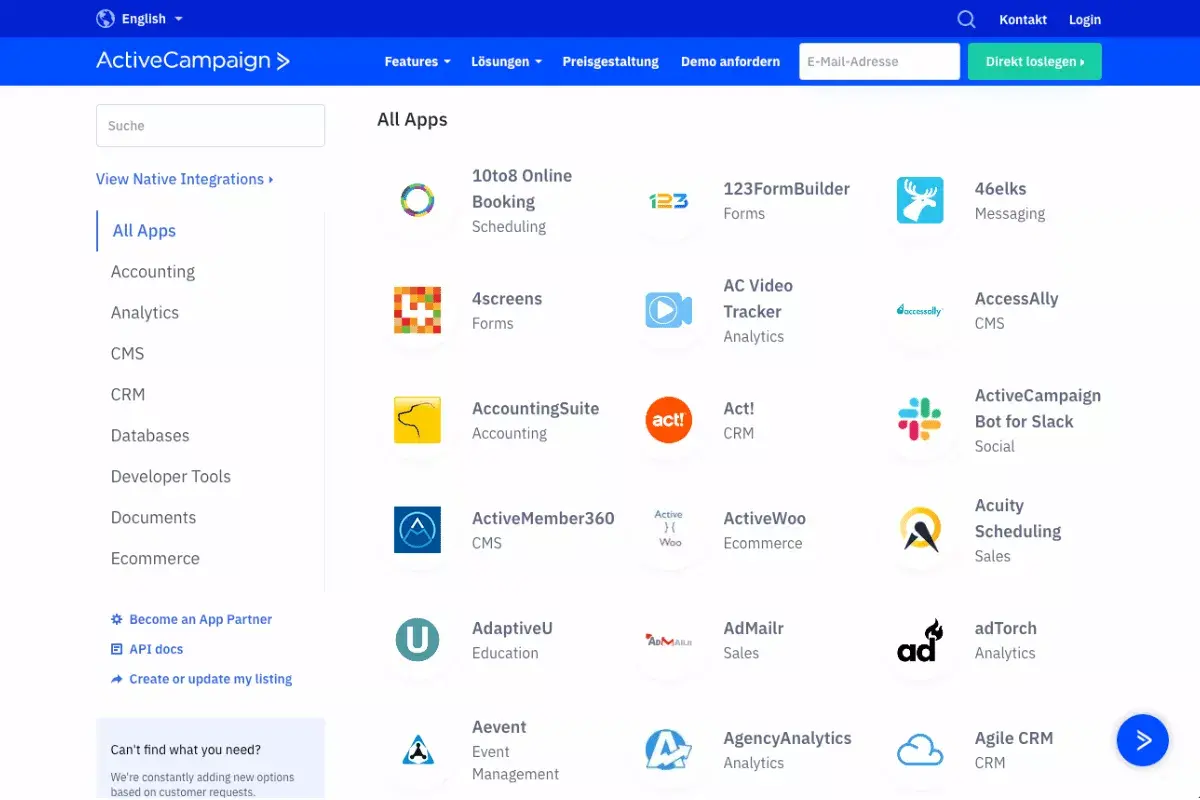Screen dimensions: 1200x800
Task: Click the search magnifier icon in header
Action: tap(965, 19)
